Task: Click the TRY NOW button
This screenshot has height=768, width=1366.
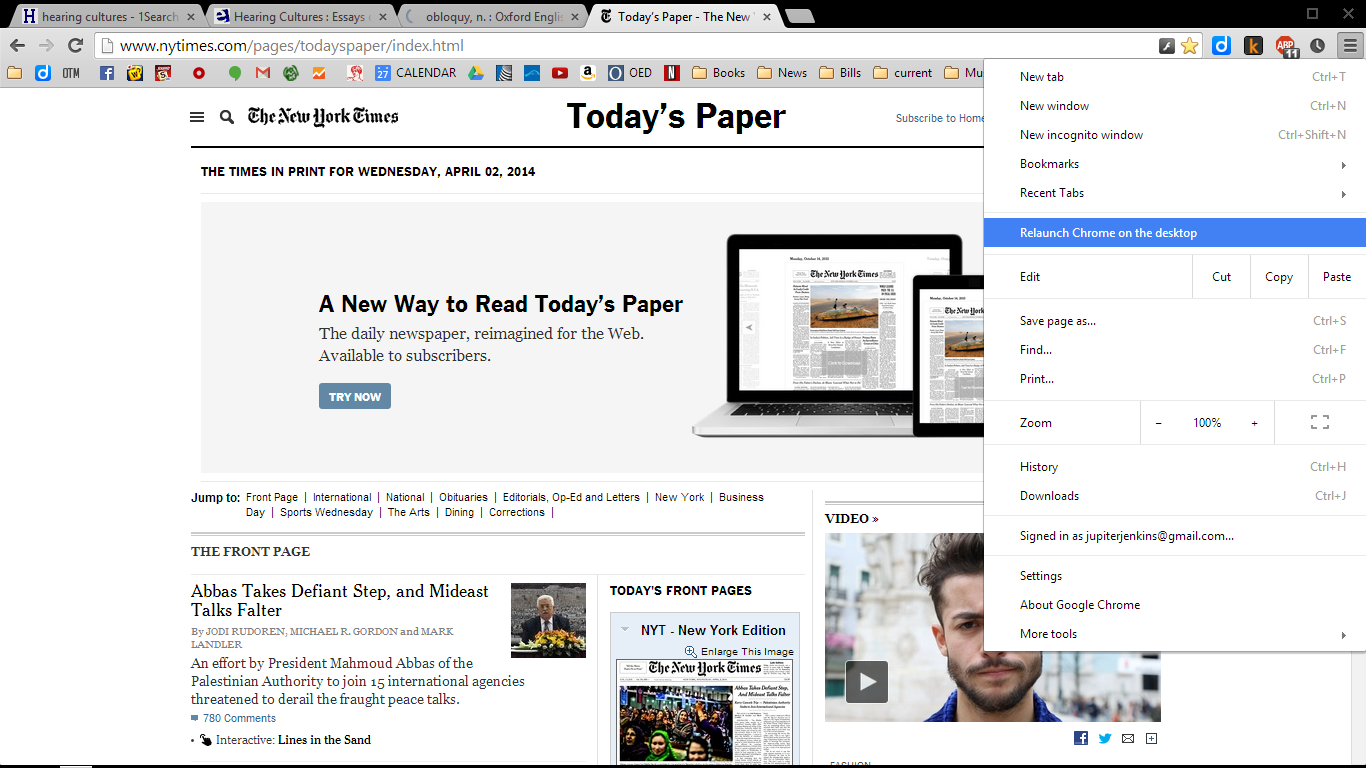Action: [355, 396]
